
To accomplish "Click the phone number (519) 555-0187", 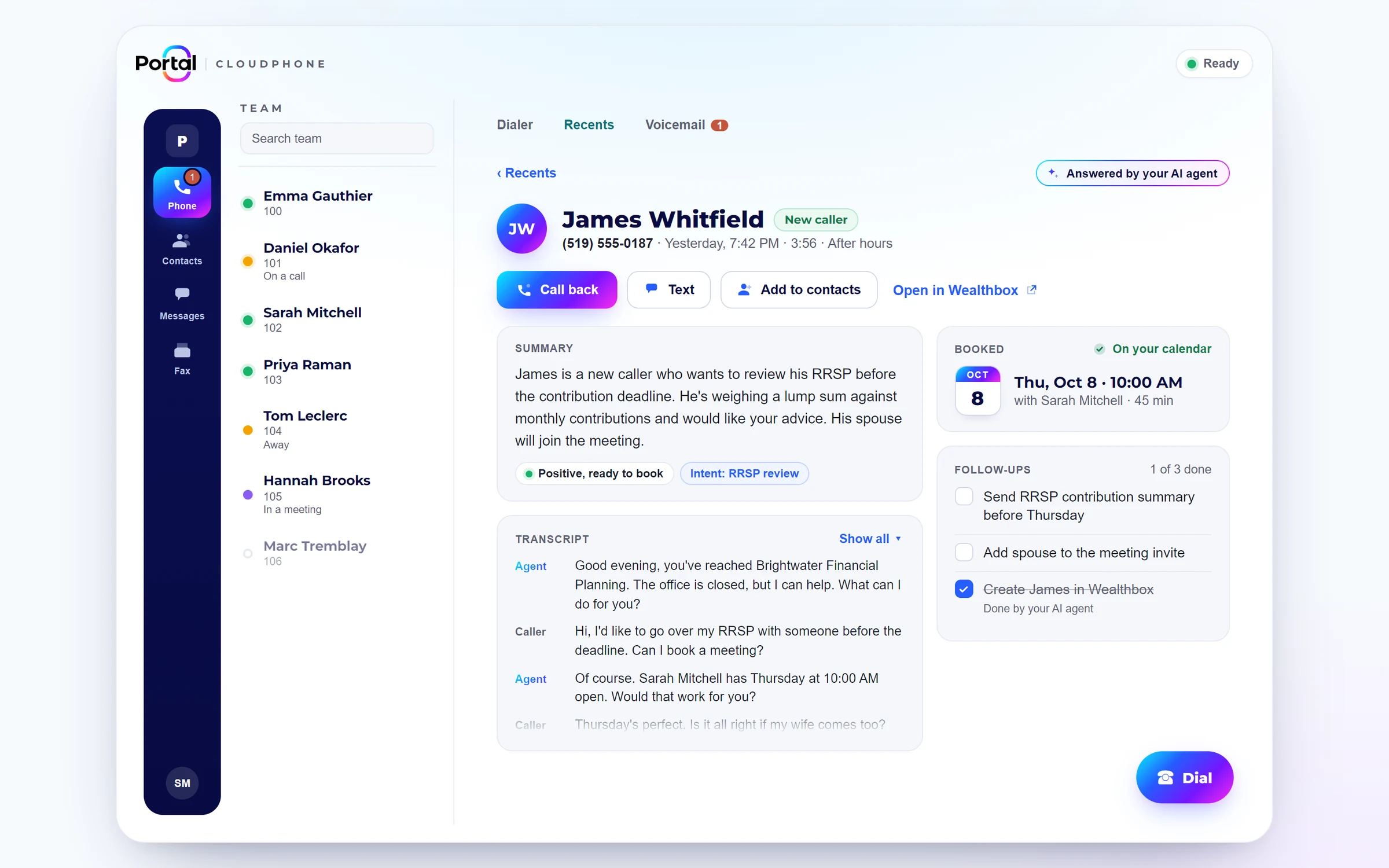I will (607, 244).
